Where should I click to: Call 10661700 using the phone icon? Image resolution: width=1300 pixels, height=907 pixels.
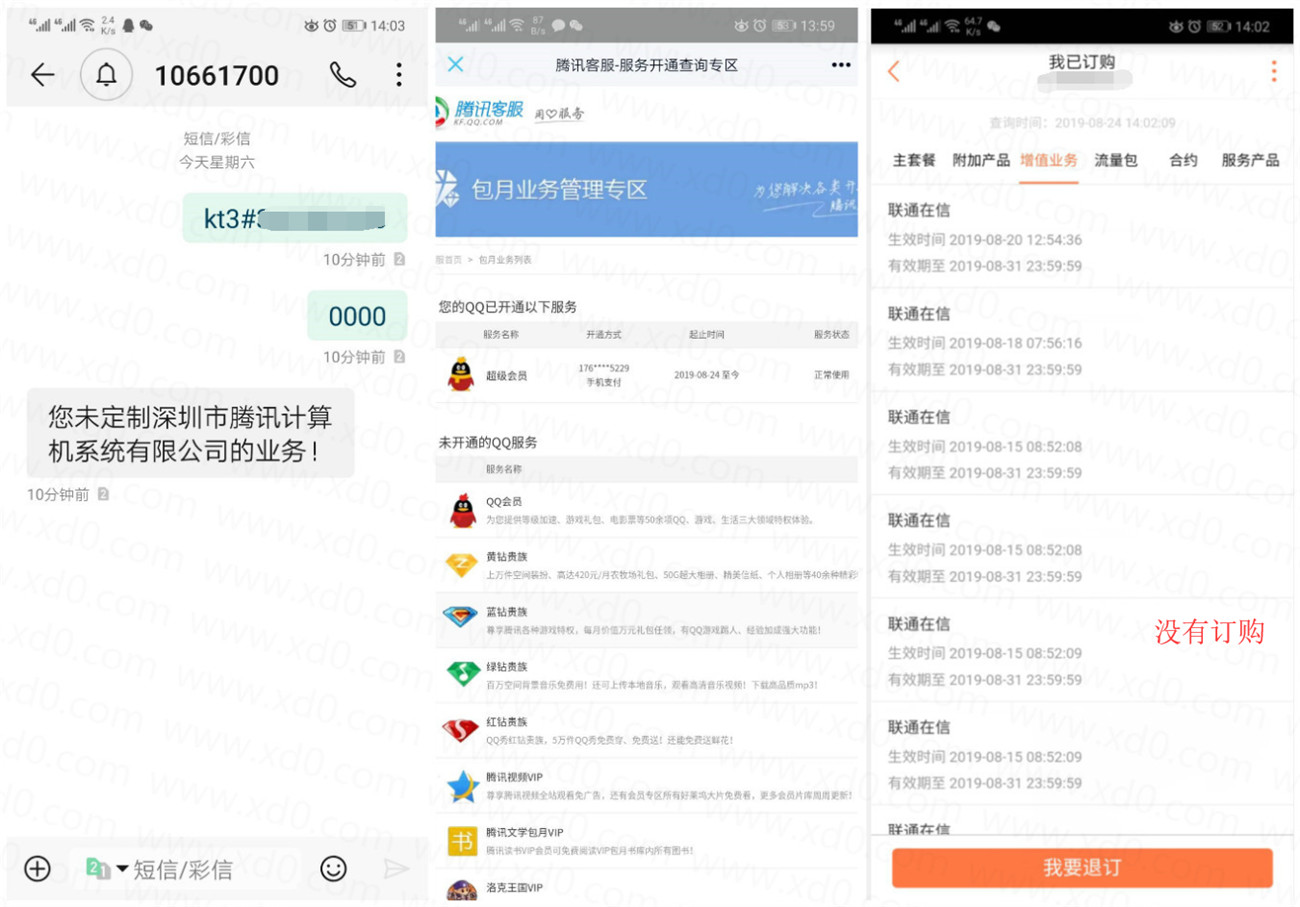click(342, 75)
